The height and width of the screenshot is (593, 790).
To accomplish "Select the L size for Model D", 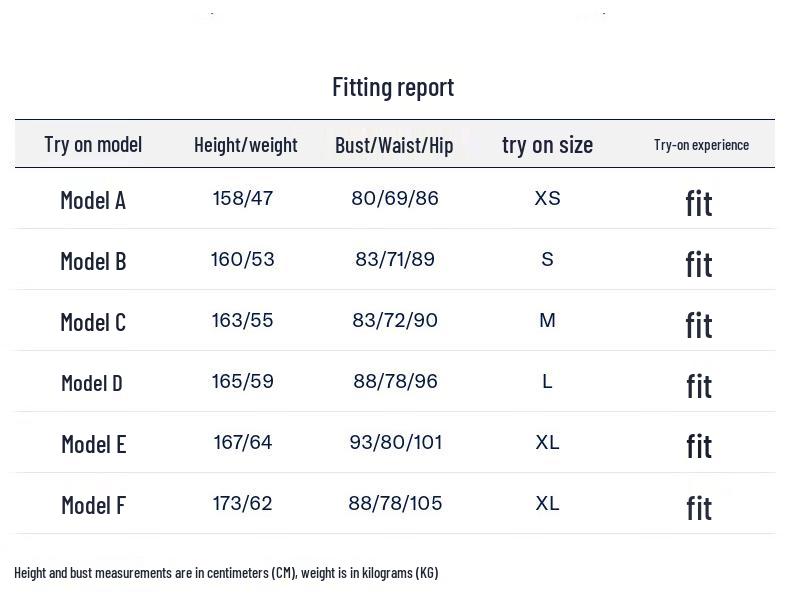I will click(x=547, y=381).
